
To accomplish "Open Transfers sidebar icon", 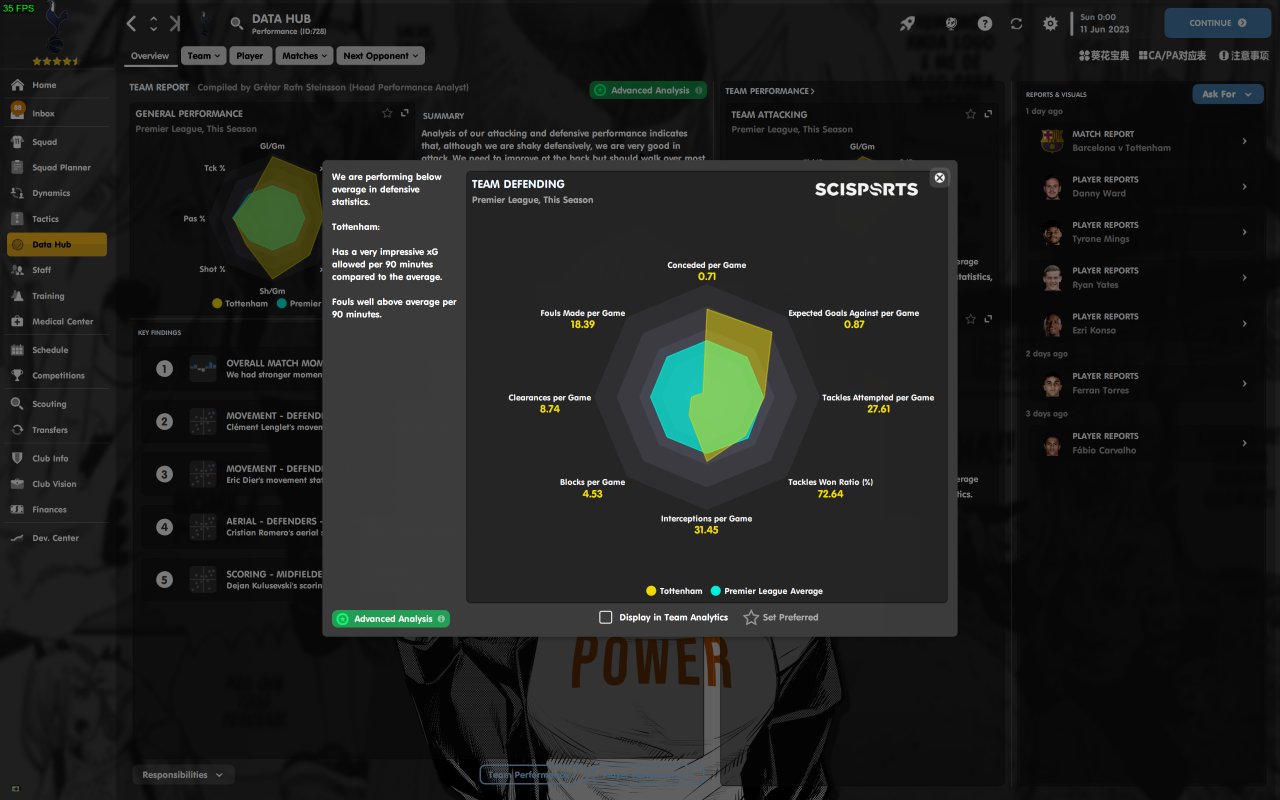I will coord(17,430).
